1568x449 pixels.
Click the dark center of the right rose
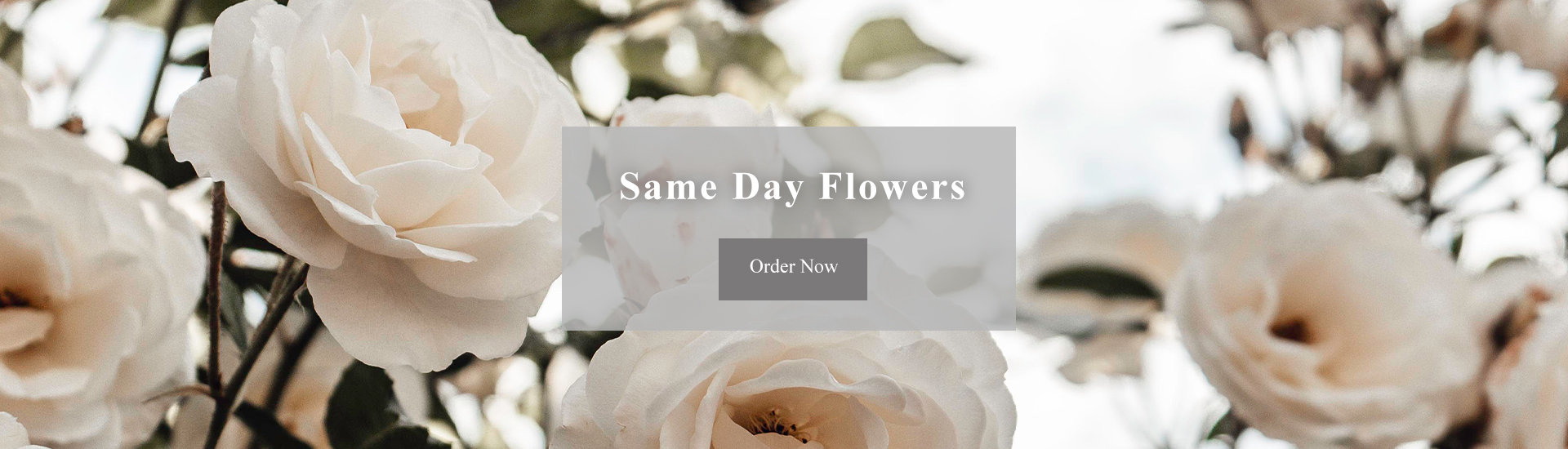coord(1290,331)
